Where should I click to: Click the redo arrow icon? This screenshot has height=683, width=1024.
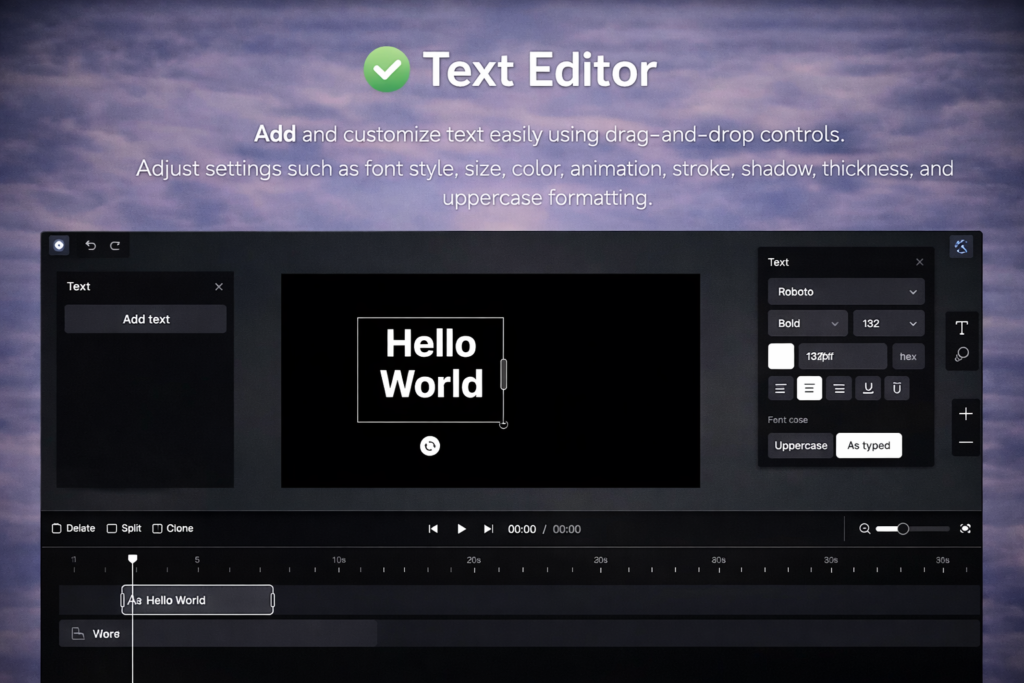coord(115,245)
